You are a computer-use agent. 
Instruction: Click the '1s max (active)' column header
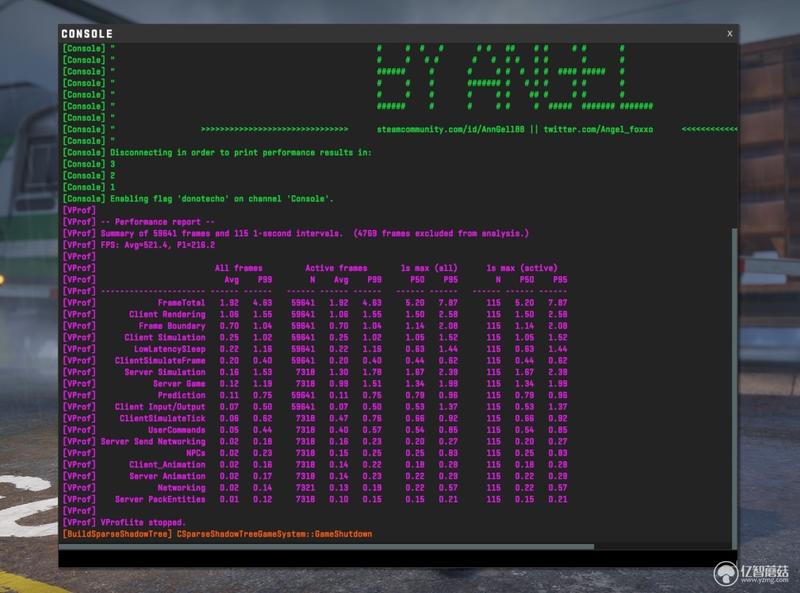522,268
